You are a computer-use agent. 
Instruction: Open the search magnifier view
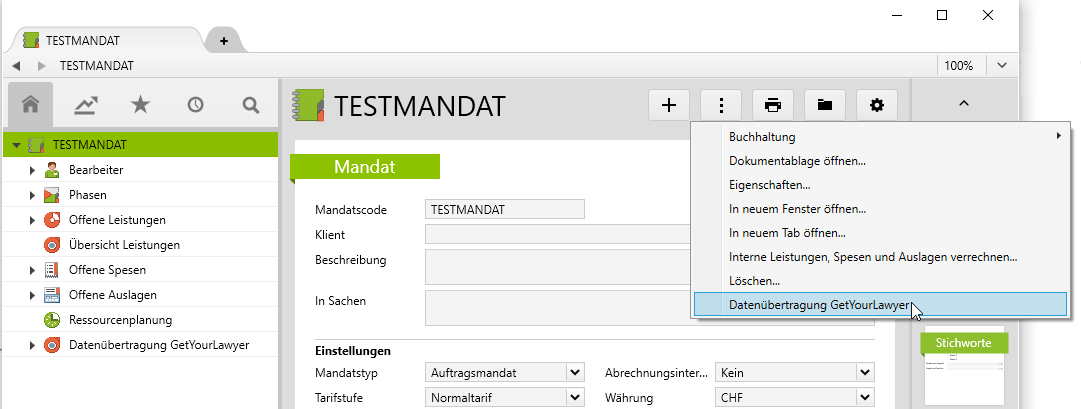[x=251, y=105]
